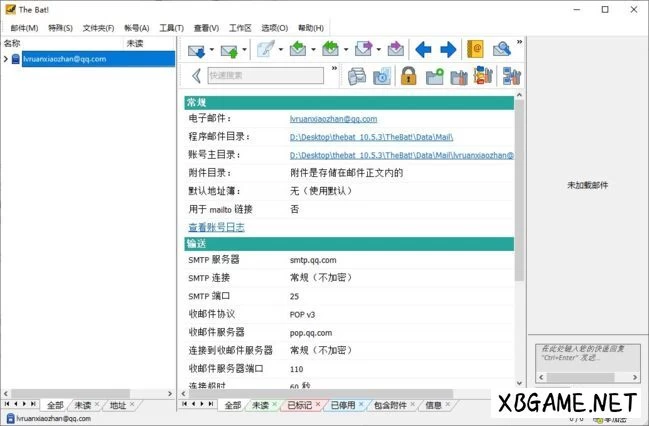Image resolution: width=649 pixels, height=426 pixels.
Task: Open dropdown arrow beside new message icon
Action: click(281, 49)
